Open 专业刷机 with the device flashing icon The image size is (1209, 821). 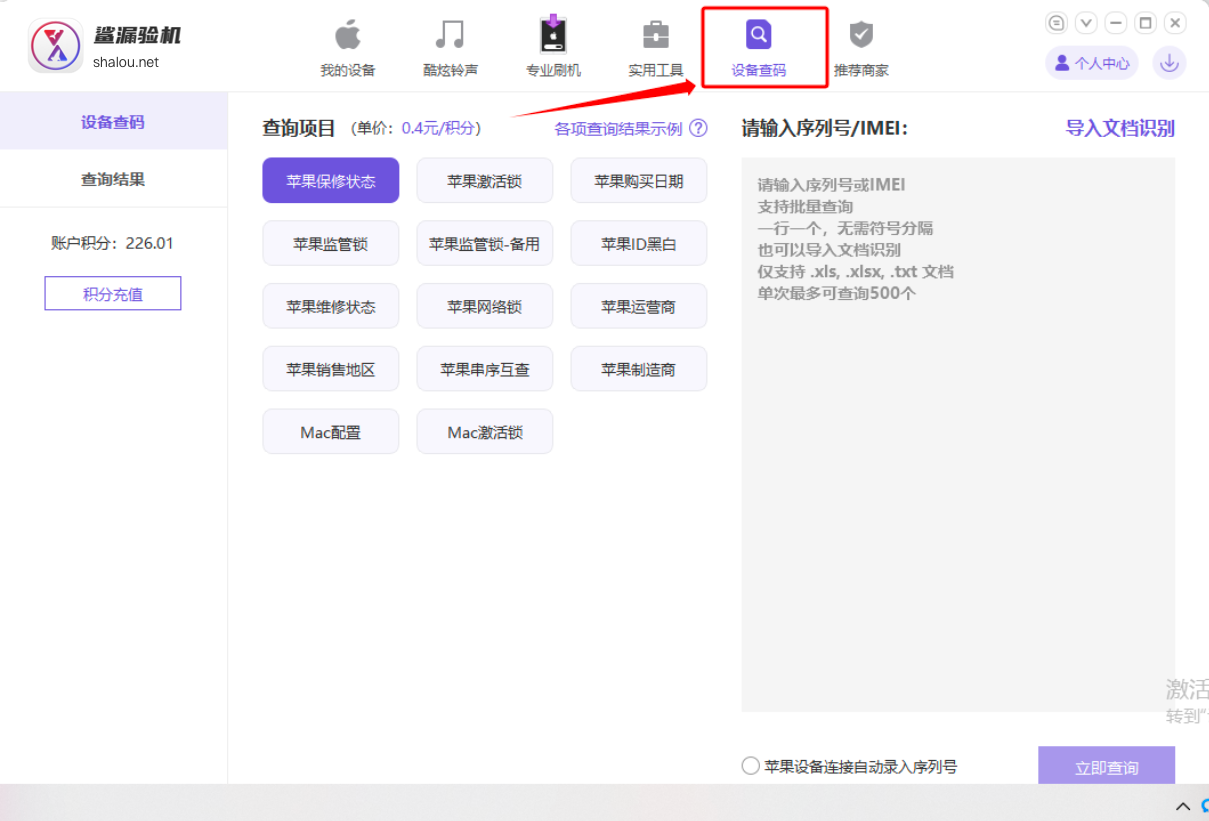[x=553, y=36]
